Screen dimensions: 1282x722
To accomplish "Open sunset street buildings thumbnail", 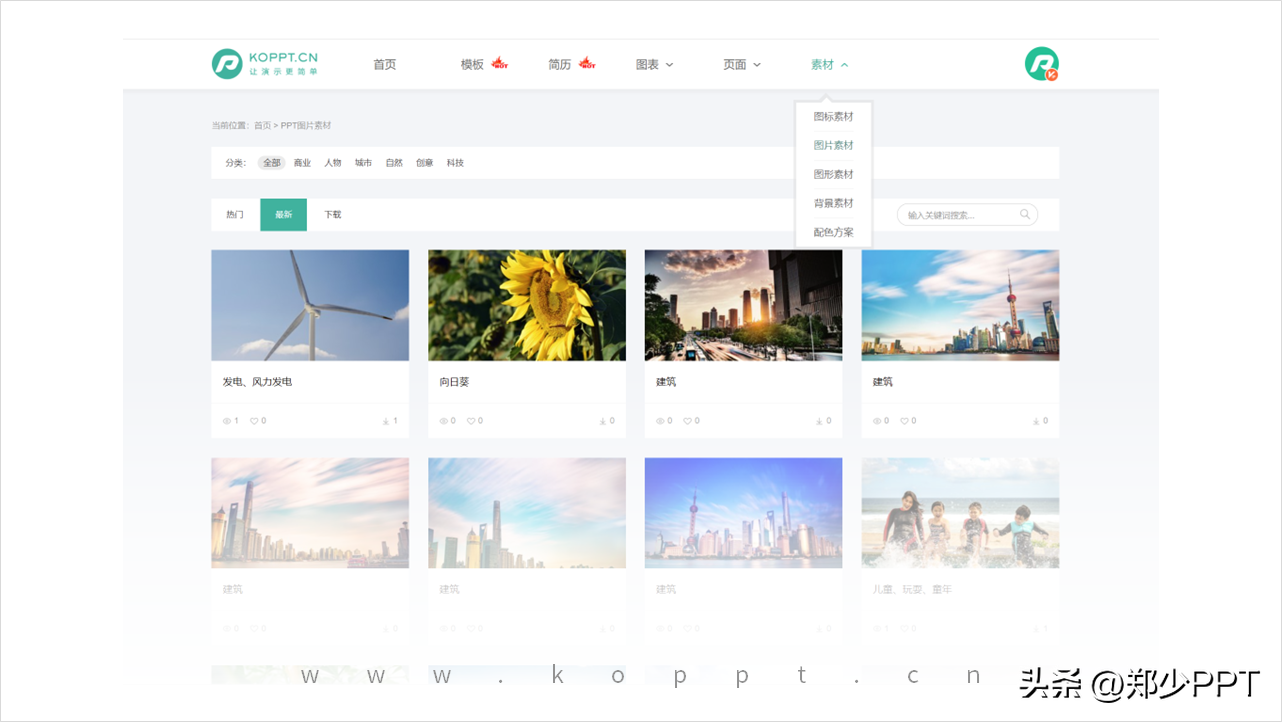I will (x=743, y=305).
